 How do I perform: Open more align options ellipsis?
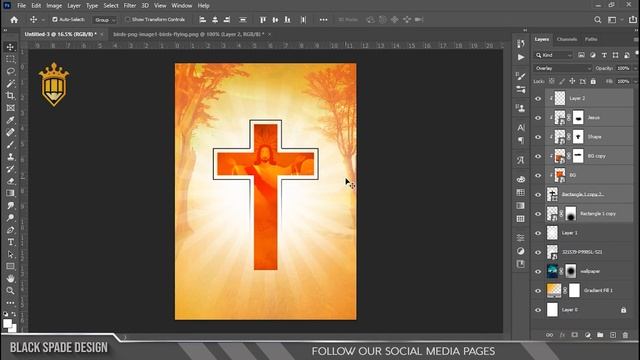click(323, 20)
